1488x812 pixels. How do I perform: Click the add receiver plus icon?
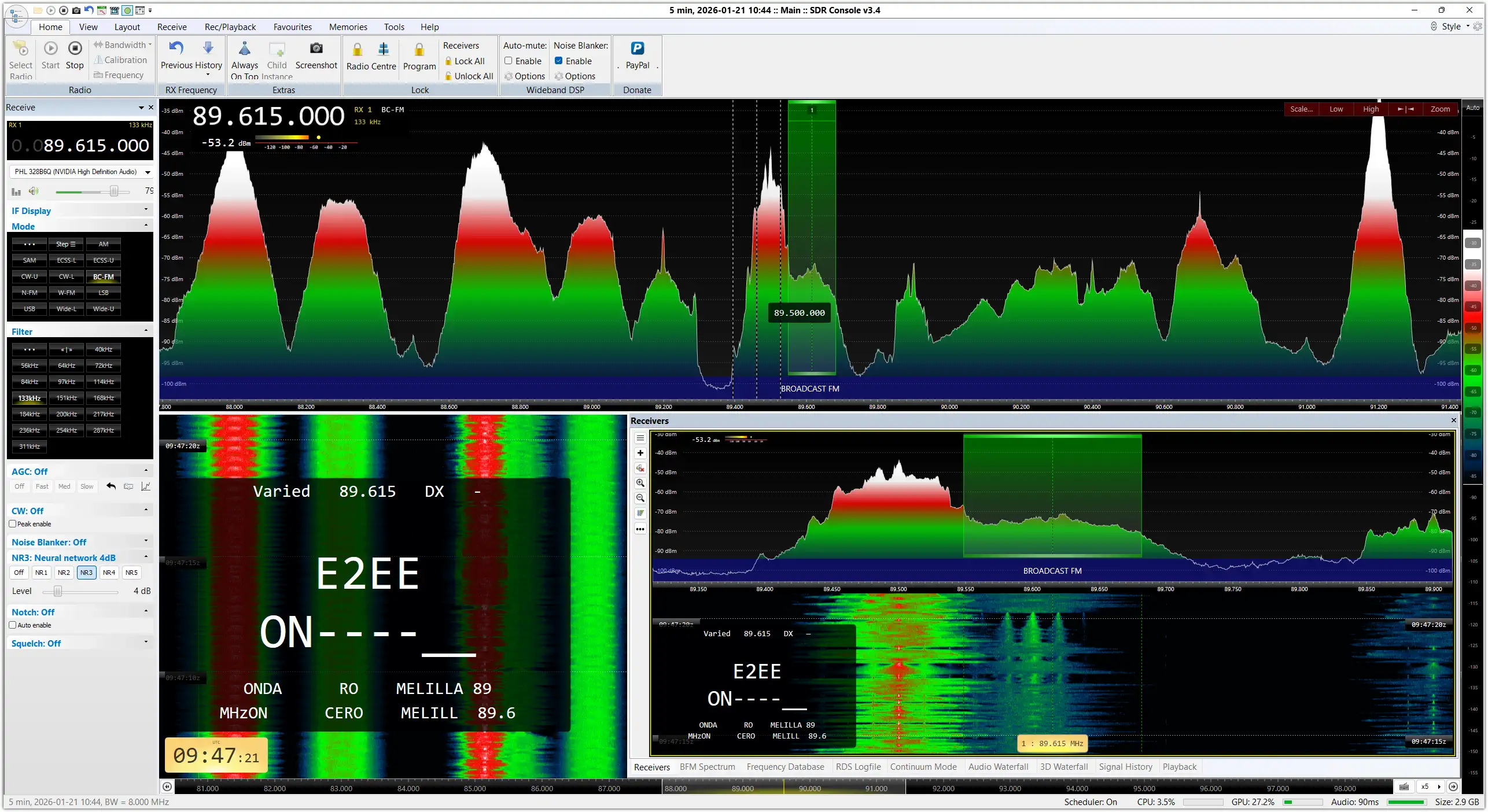[x=640, y=453]
